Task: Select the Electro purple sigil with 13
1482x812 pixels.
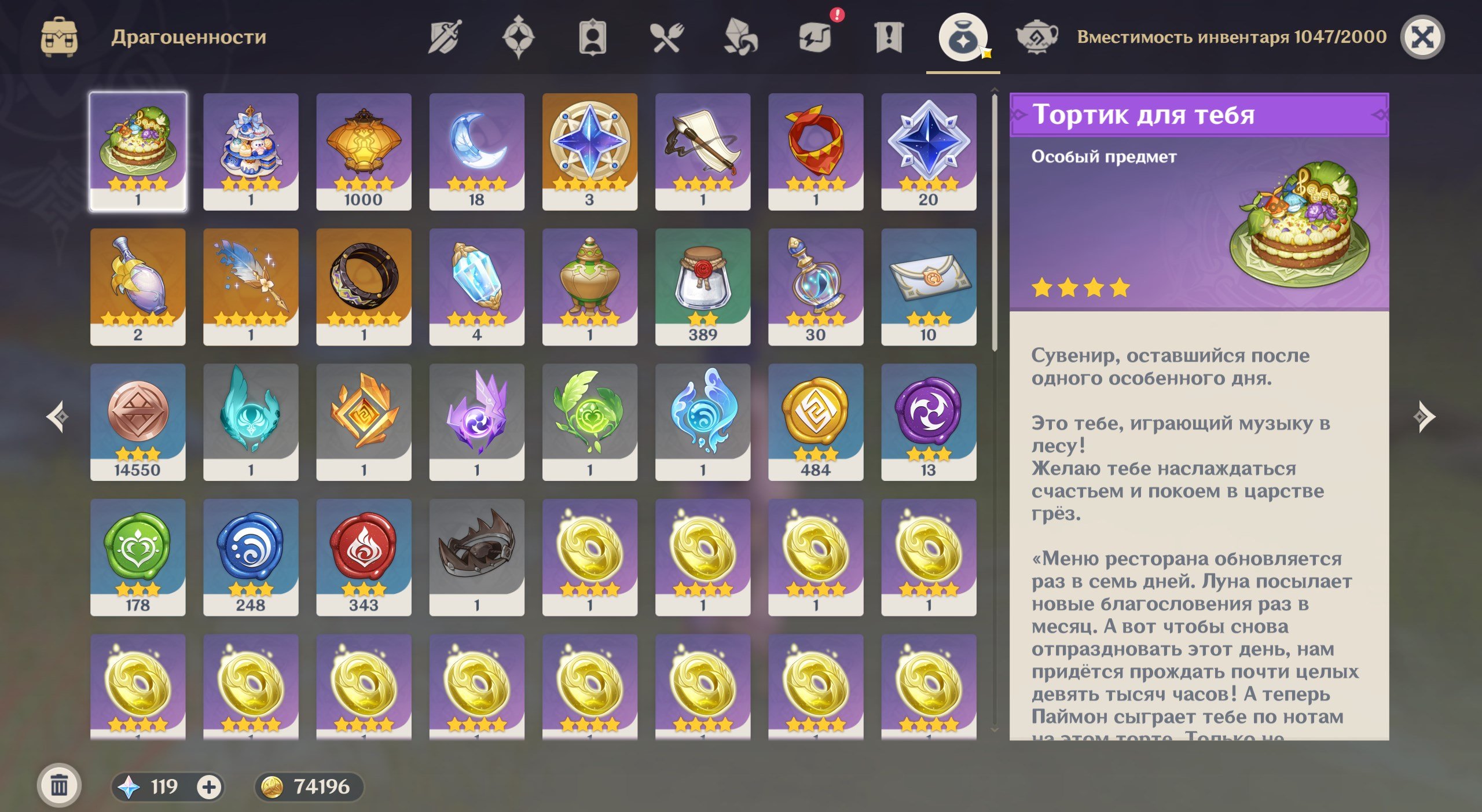Action: pos(929,422)
